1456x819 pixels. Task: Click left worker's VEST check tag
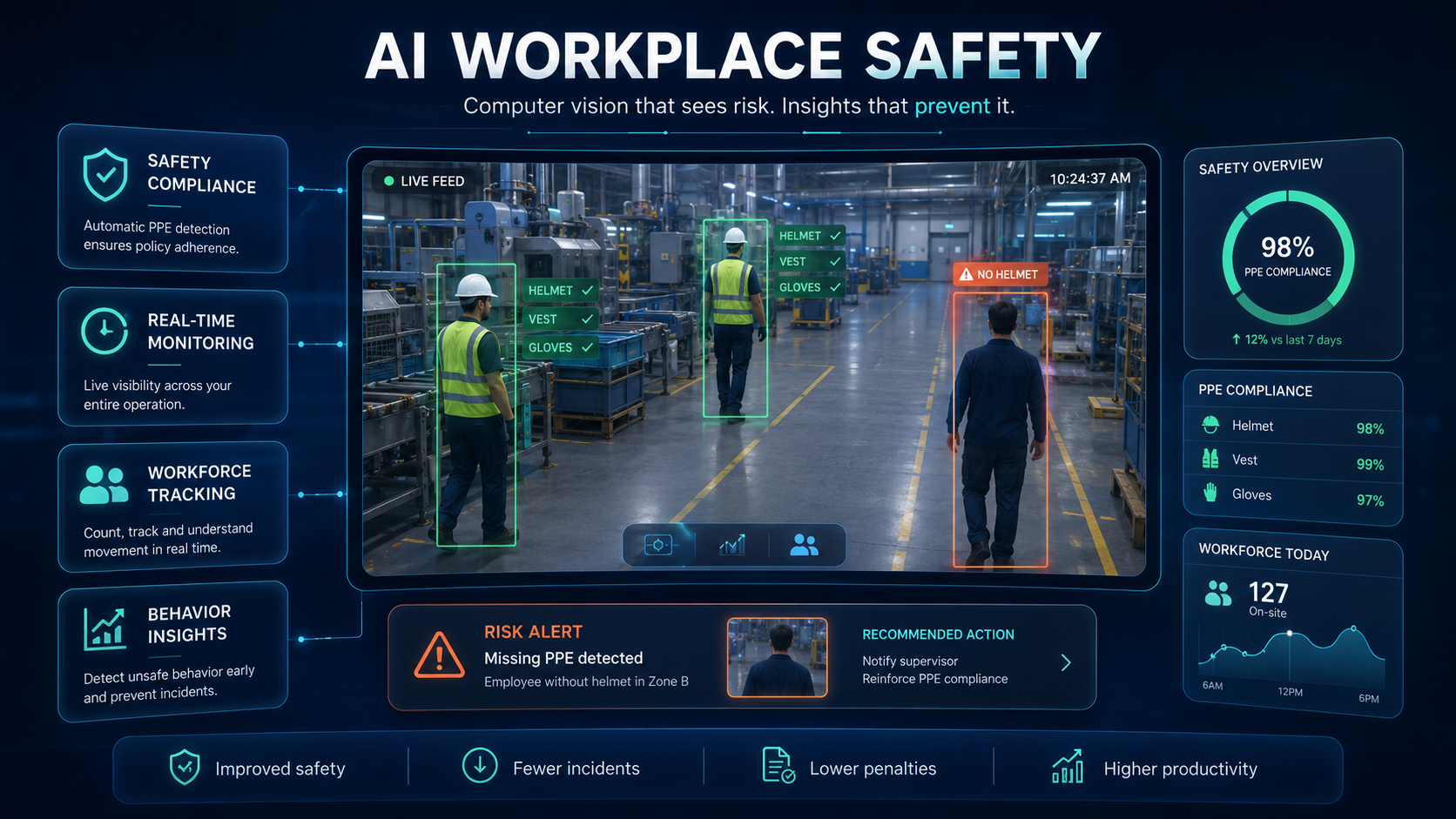pos(560,319)
